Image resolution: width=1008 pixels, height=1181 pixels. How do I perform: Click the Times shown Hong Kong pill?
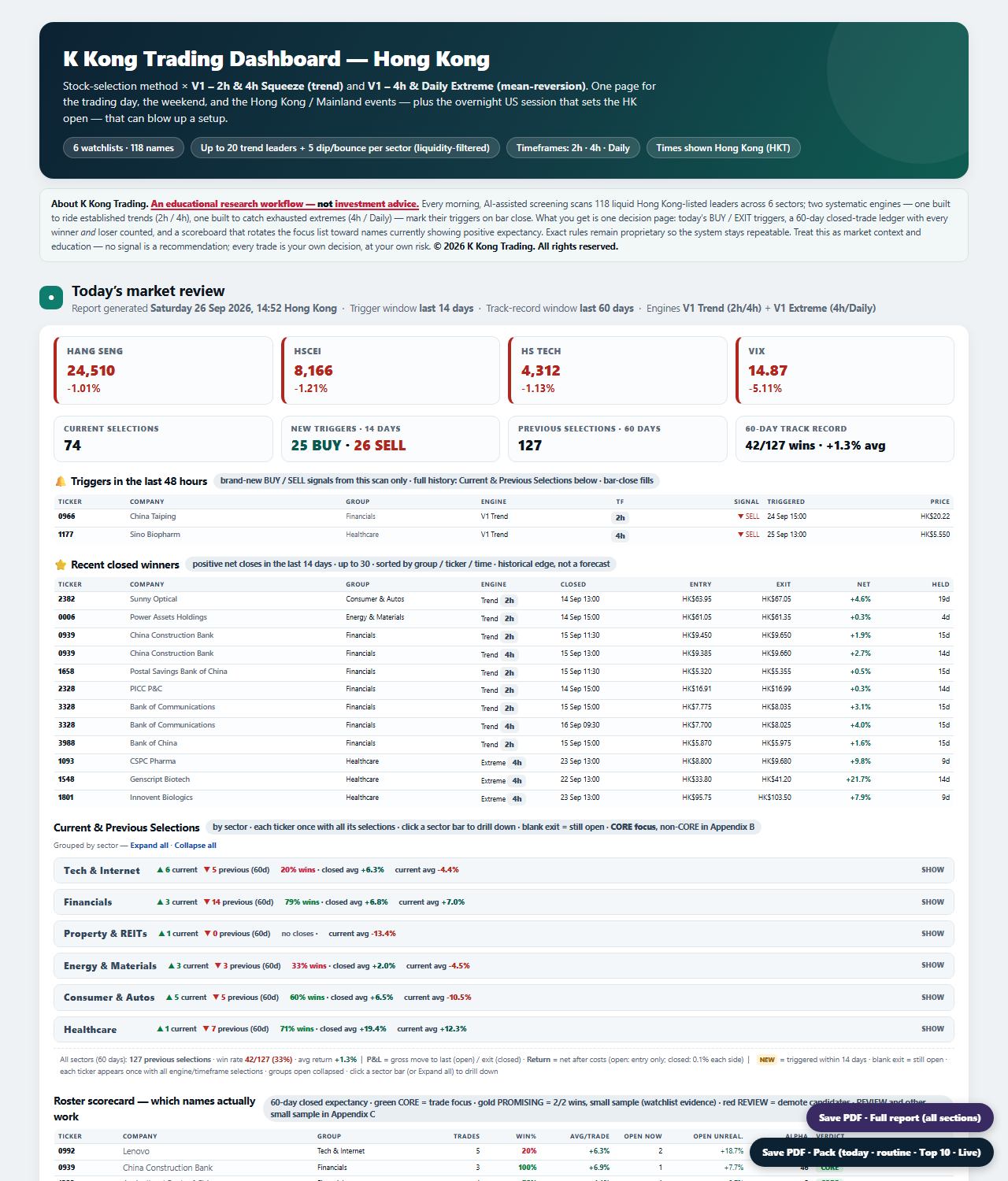723,148
